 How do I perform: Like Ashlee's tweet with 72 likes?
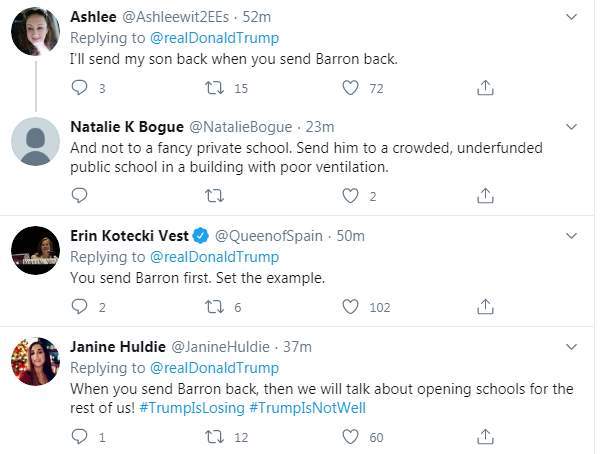(x=350, y=88)
